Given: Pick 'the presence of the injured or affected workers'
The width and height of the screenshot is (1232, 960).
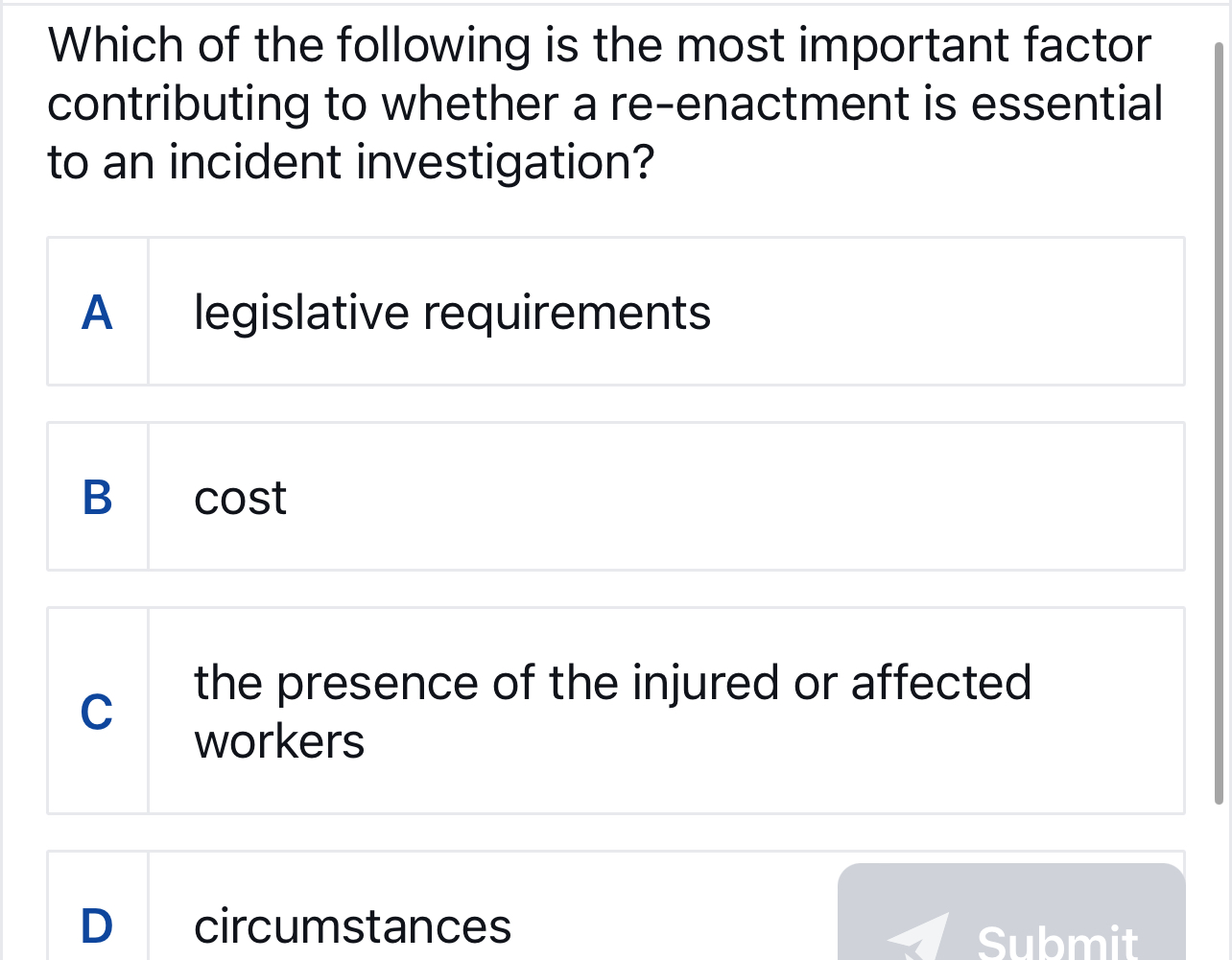Looking at the screenshot, I should [613, 710].
